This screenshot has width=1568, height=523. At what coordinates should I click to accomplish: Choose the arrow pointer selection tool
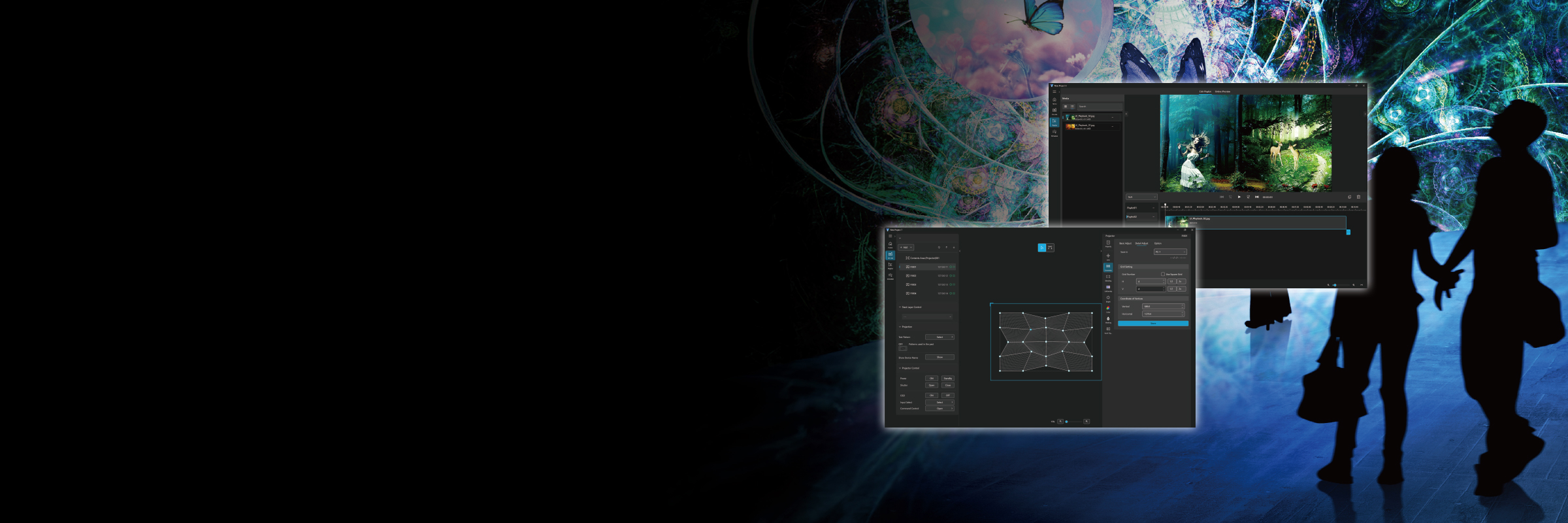(x=1042, y=248)
